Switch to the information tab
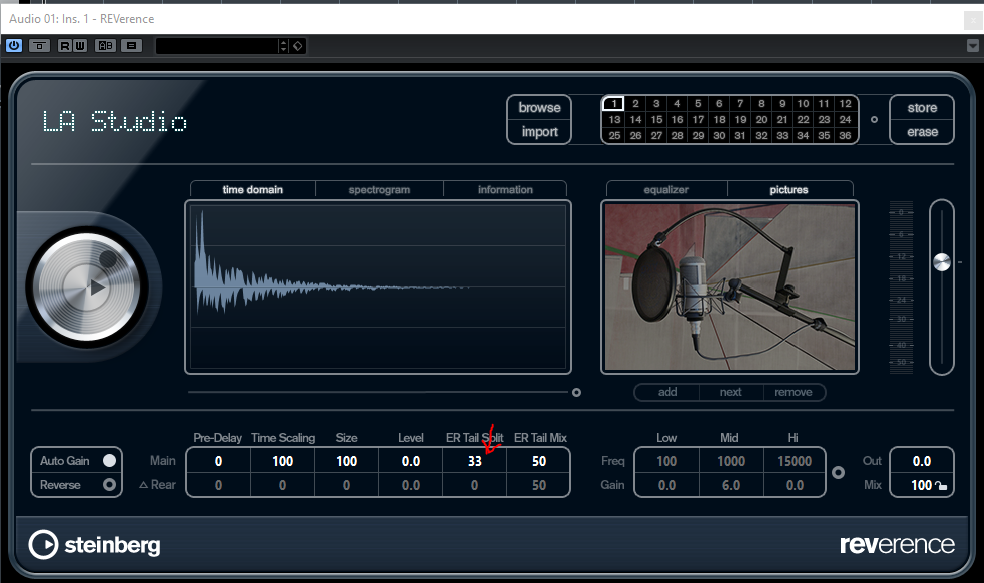 point(505,190)
